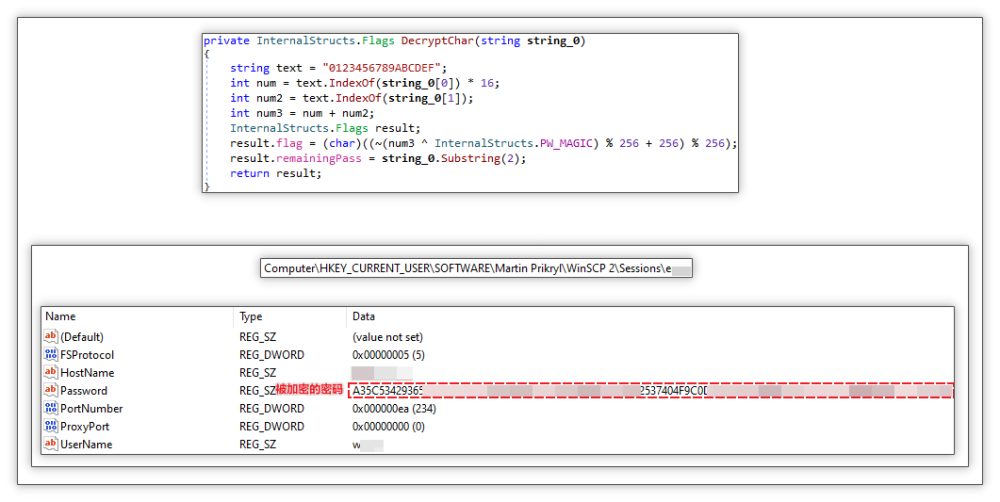The width and height of the screenshot is (1000, 502).
Task: Click the registry path address bar
Action: (x=475, y=269)
